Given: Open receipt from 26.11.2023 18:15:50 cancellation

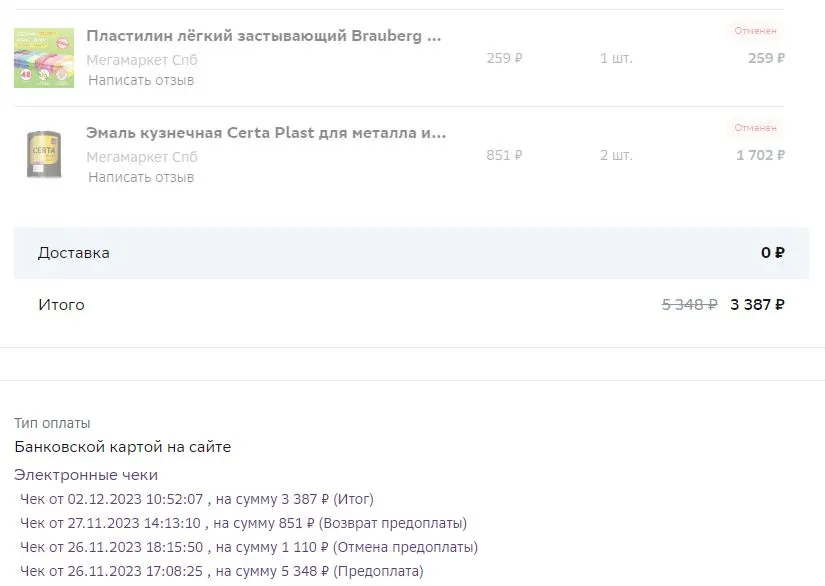Looking at the screenshot, I should [x=249, y=547].
